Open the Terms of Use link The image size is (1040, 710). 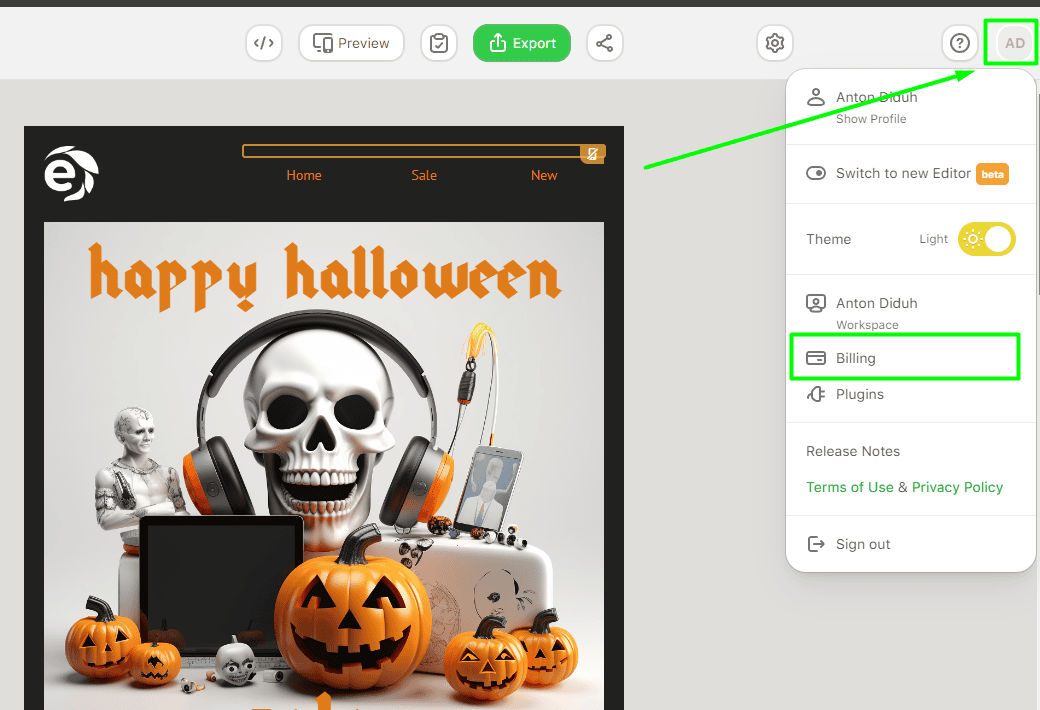pos(850,487)
